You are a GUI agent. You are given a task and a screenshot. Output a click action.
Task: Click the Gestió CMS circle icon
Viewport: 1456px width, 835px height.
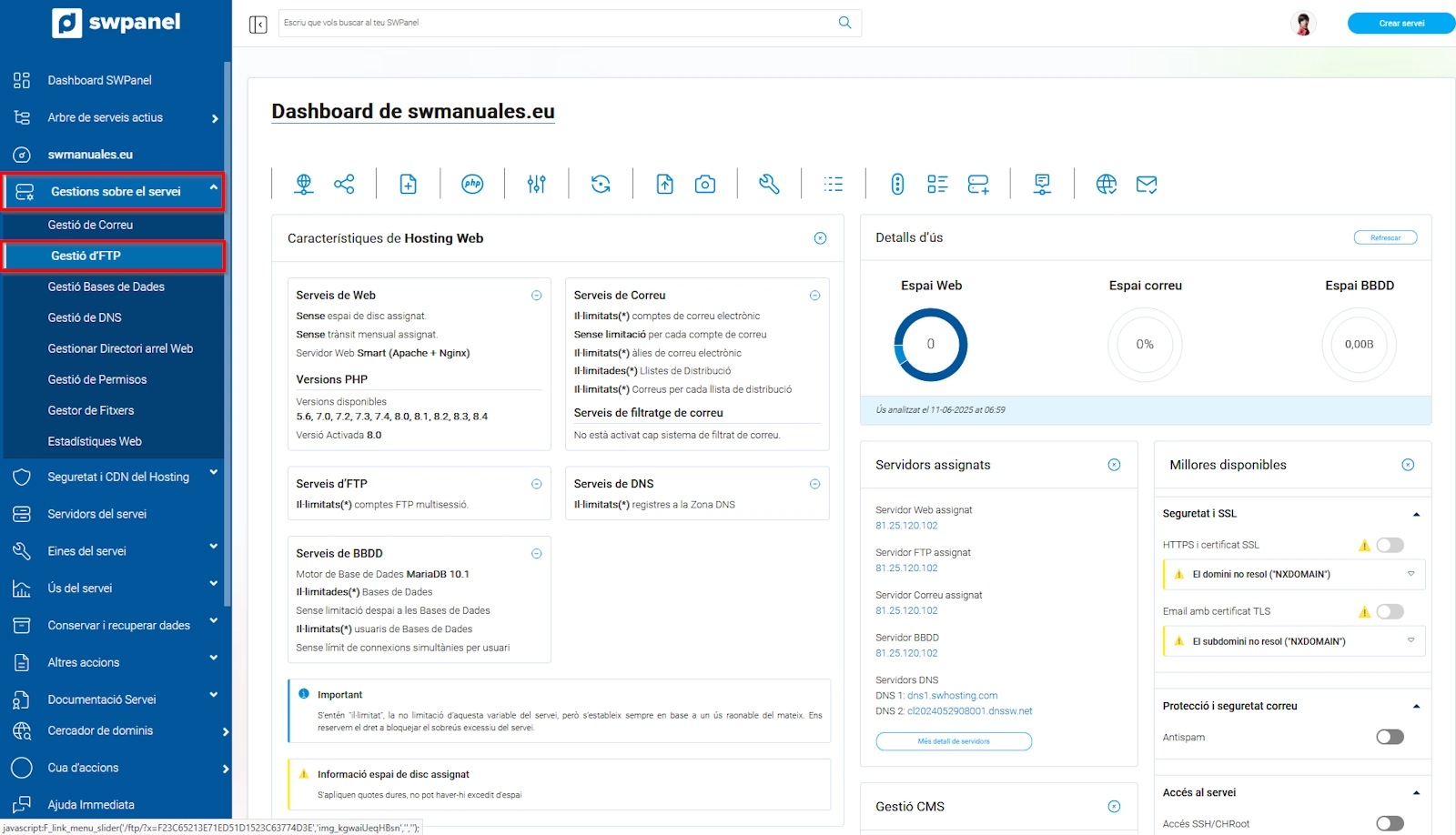point(1114,807)
